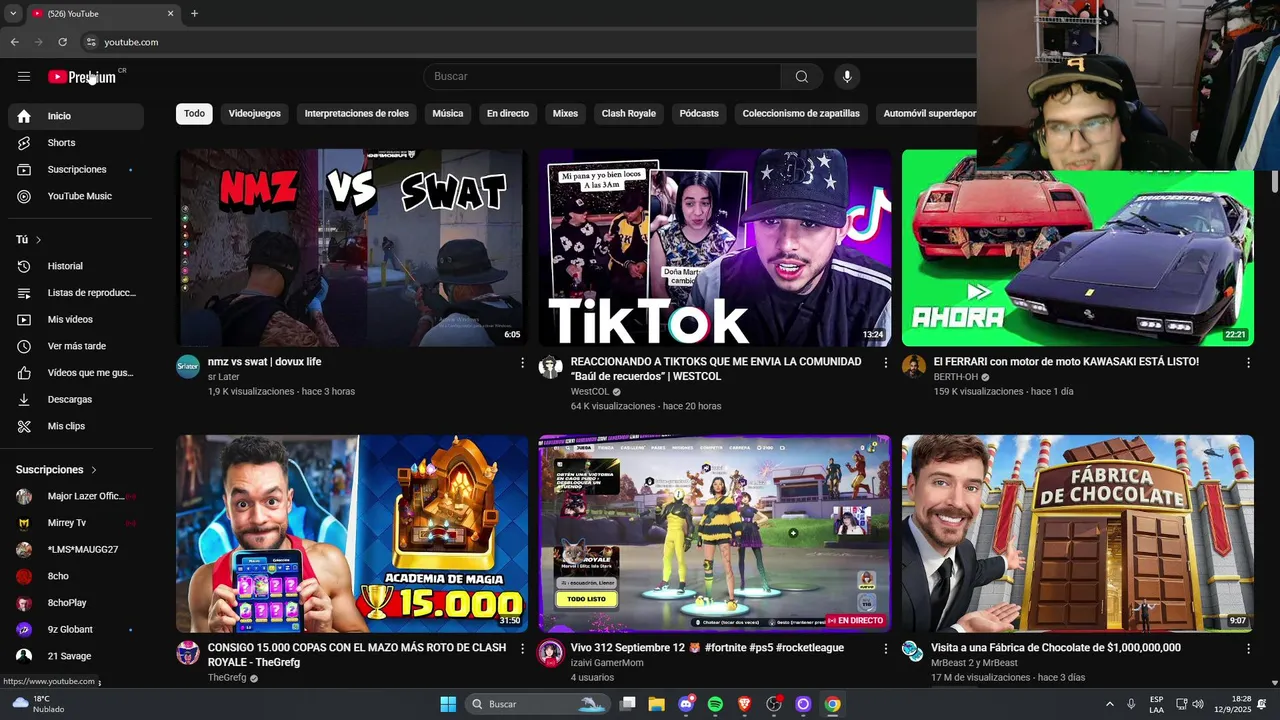Select the Videojuegos filter chip
Viewport: 1280px width, 720px height.
coord(255,114)
